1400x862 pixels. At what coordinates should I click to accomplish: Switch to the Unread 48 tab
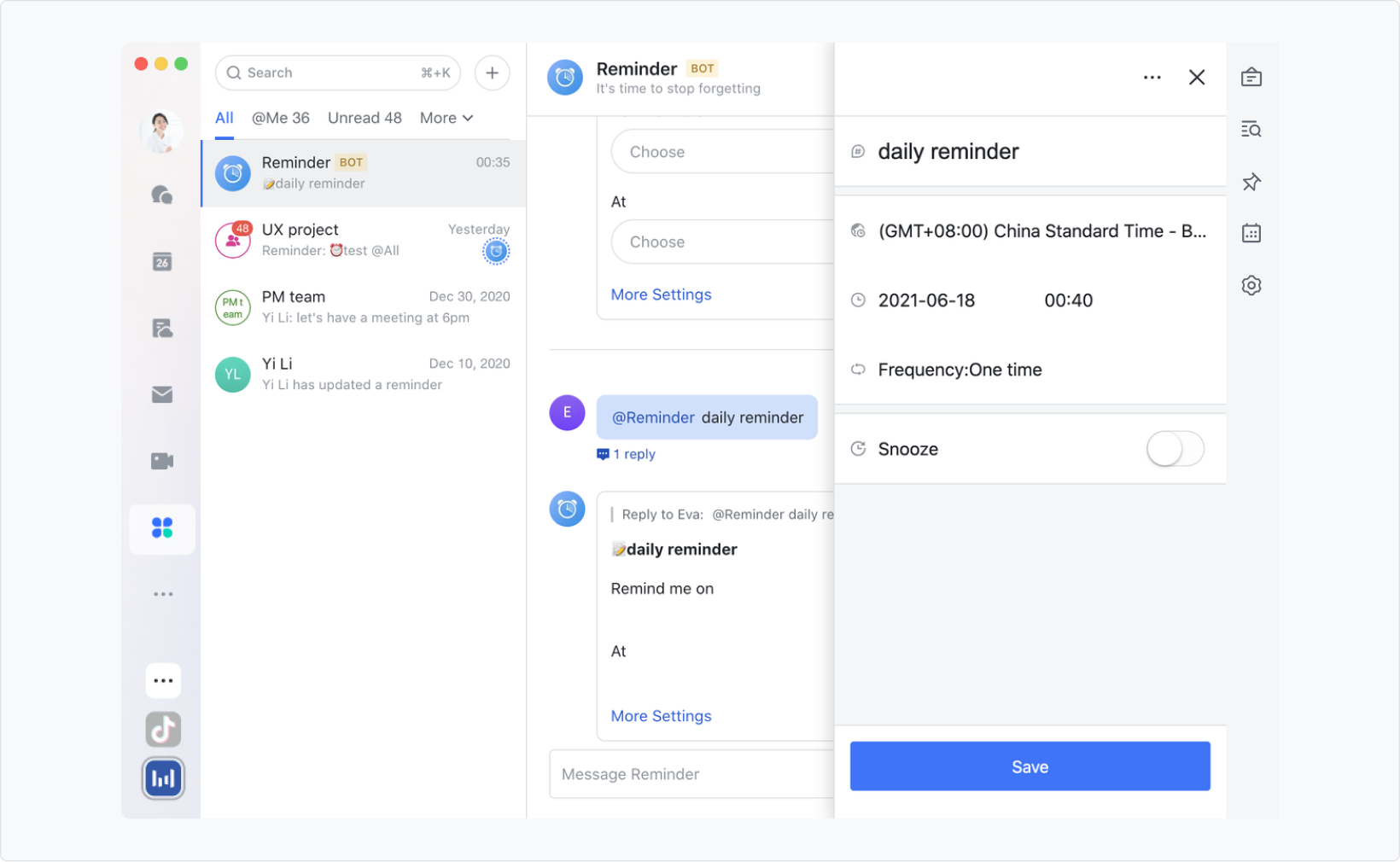tap(365, 118)
